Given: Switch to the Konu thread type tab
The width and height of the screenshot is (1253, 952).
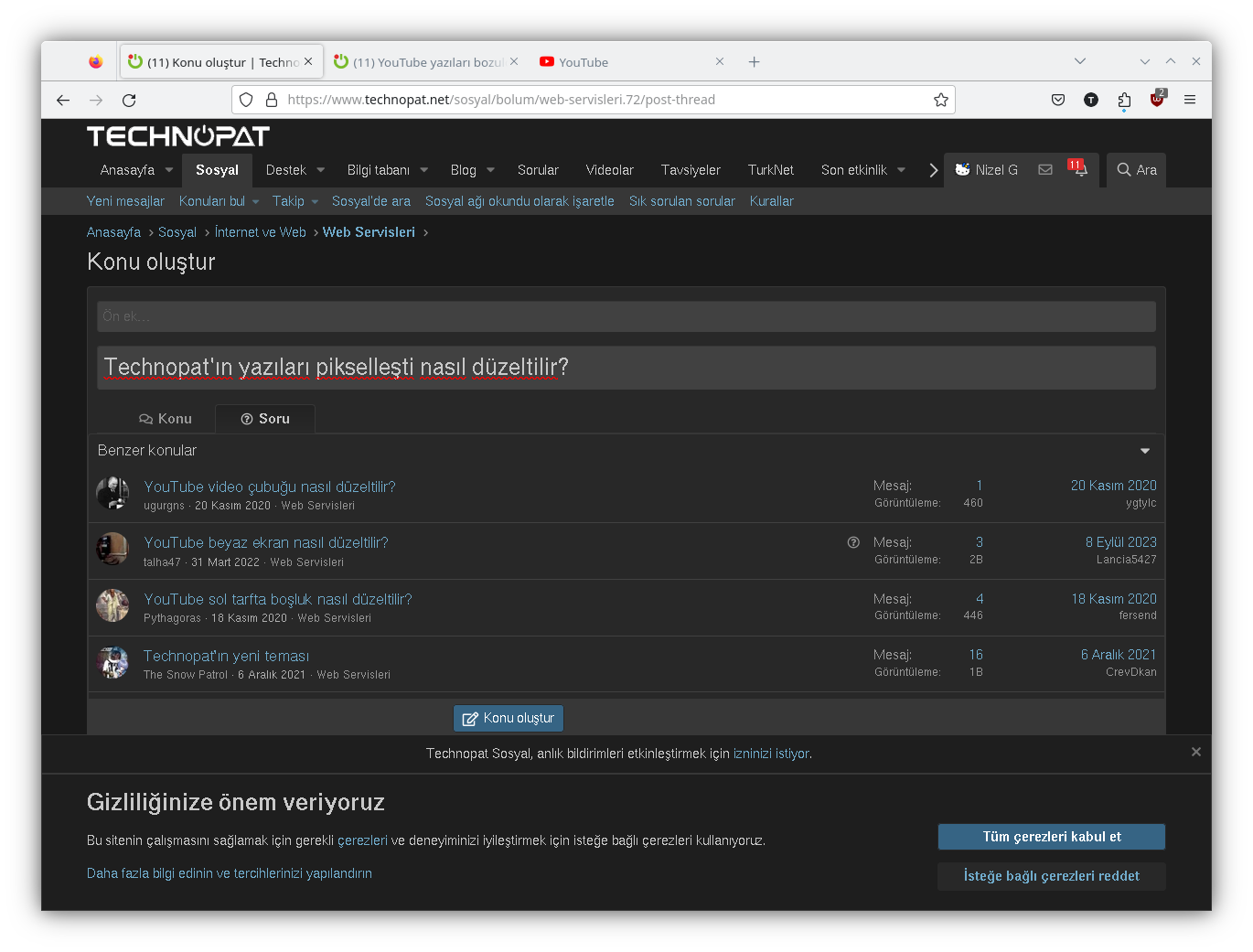Looking at the screenshot, I should [x=166, y=419].
